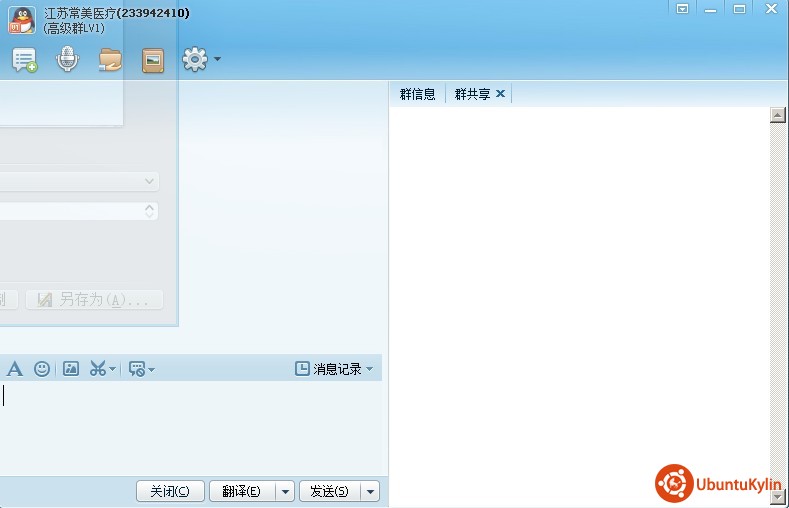789x508 pixels.
Task: Open the group file sharing folder icon
Action: 110,60
